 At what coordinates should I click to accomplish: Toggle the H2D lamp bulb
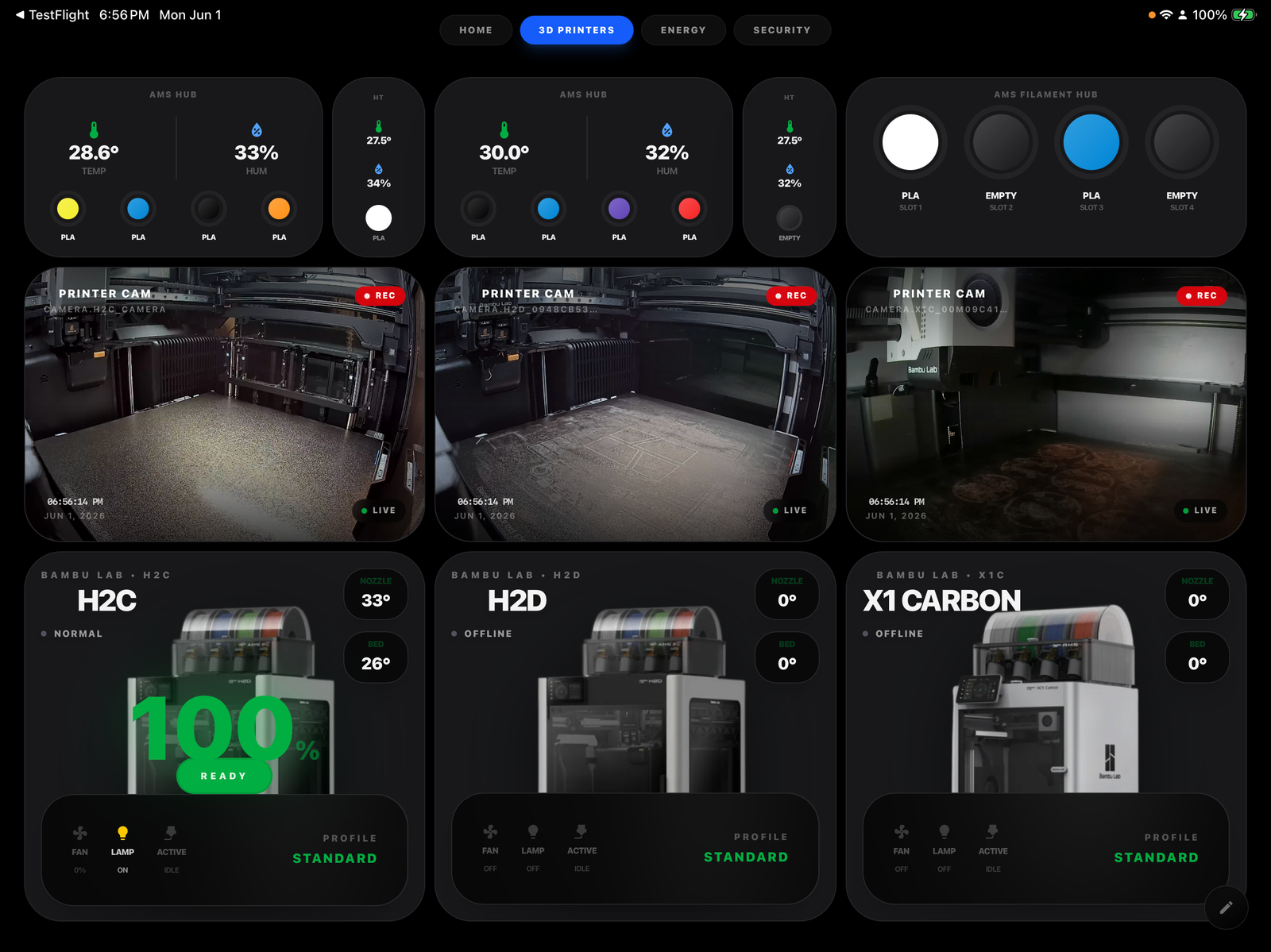tap(533, 831)
